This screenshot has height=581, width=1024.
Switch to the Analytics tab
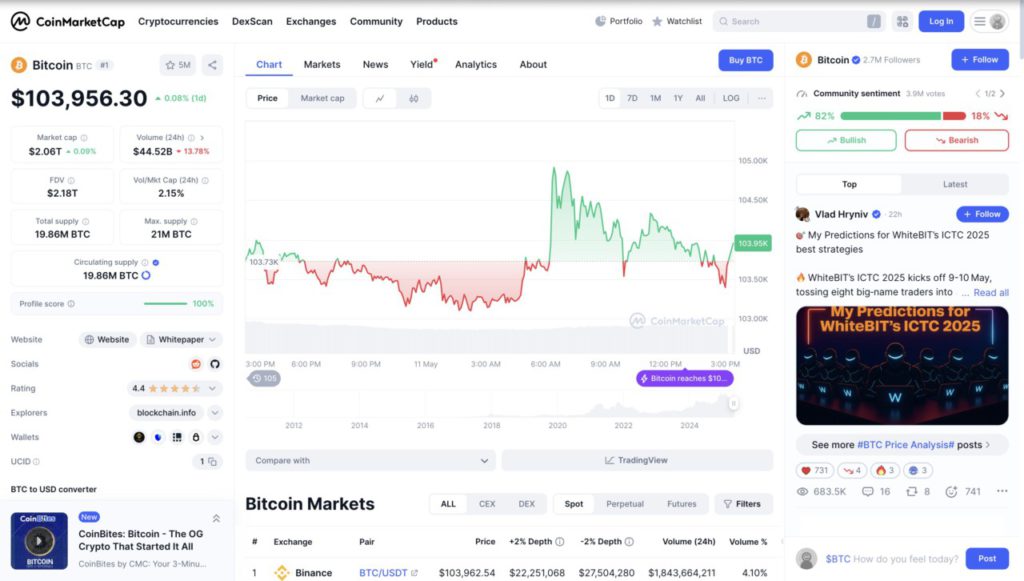[x=475, y=65]
